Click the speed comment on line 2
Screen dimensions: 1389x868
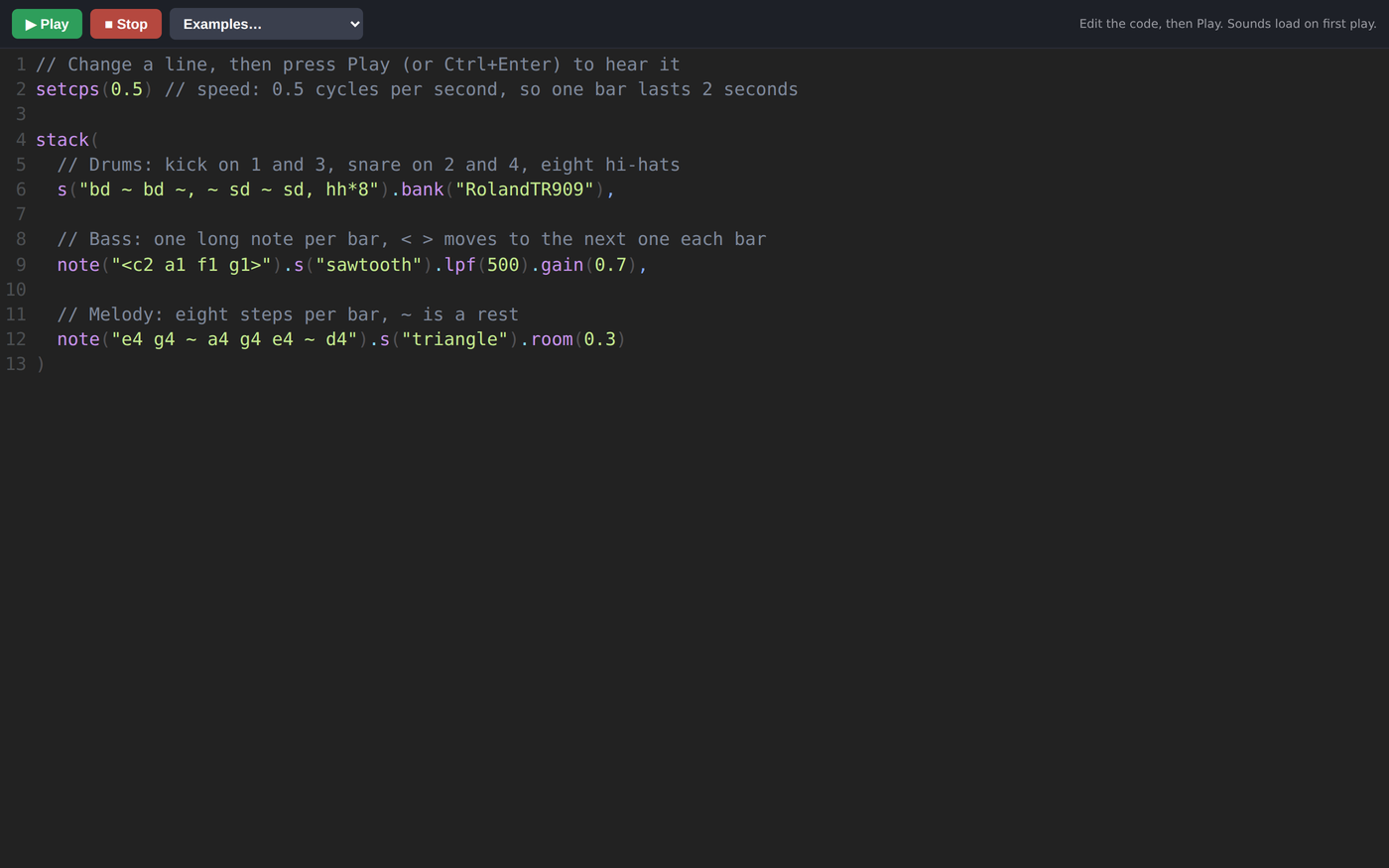(x=481, y=89)
